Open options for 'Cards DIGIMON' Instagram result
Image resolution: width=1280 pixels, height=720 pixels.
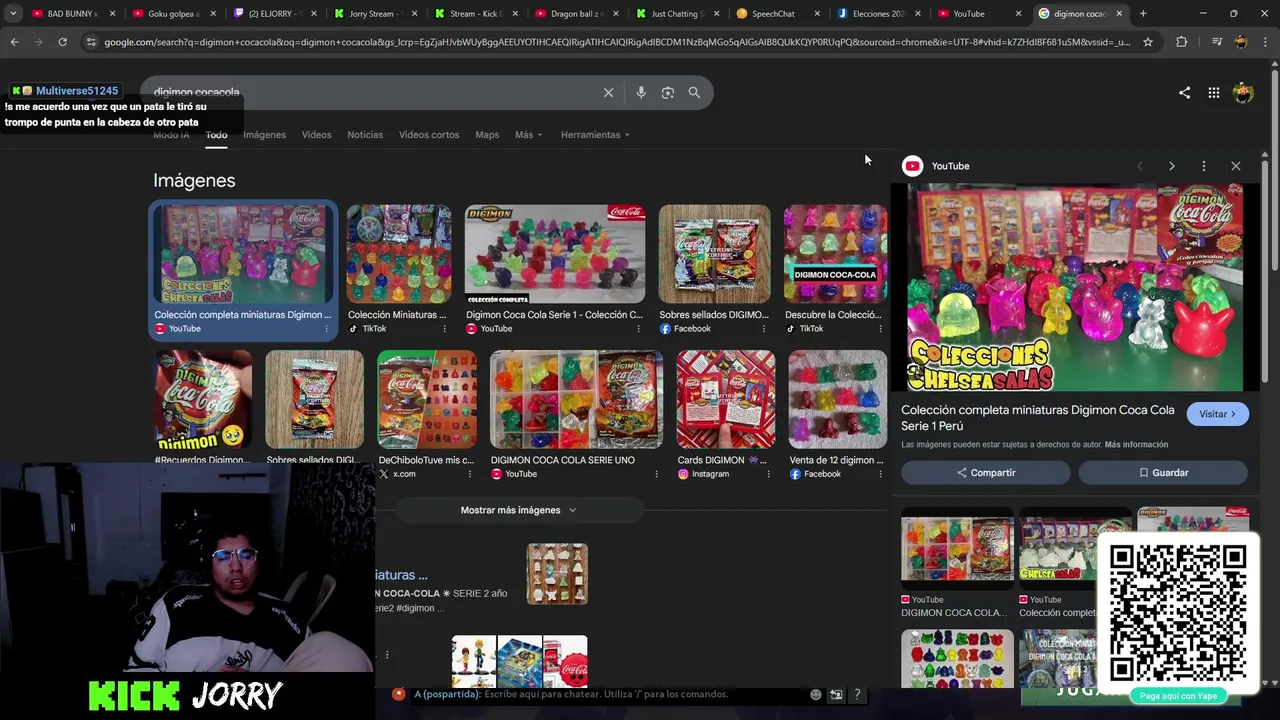[x=770, y=474]
